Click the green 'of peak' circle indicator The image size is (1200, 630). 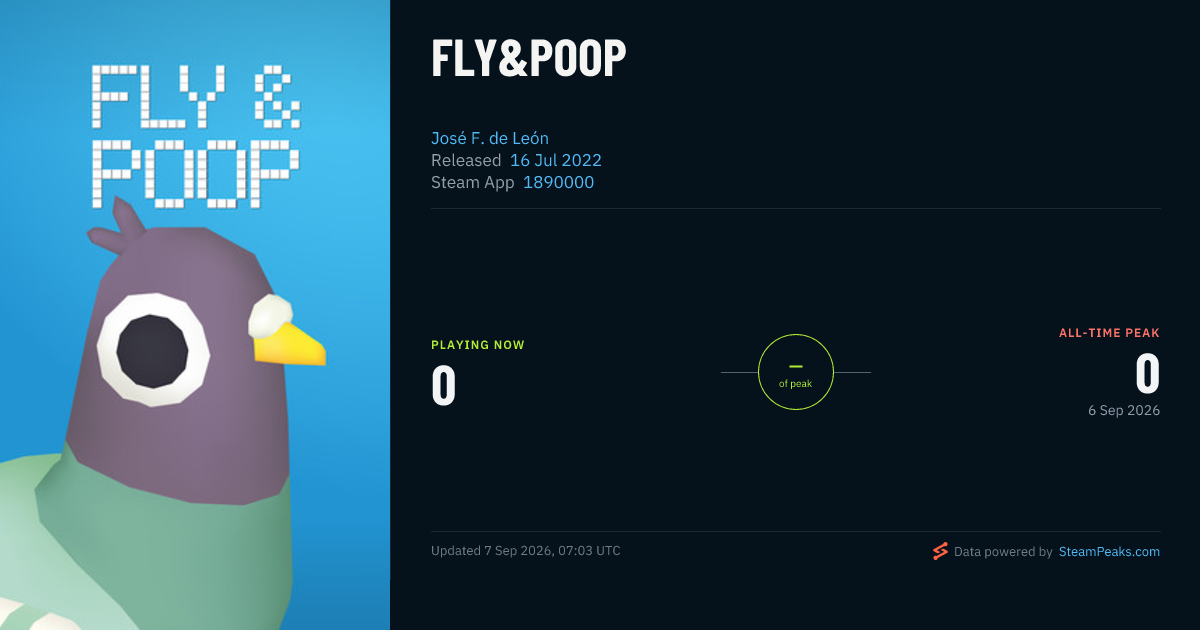click(796, 372)
